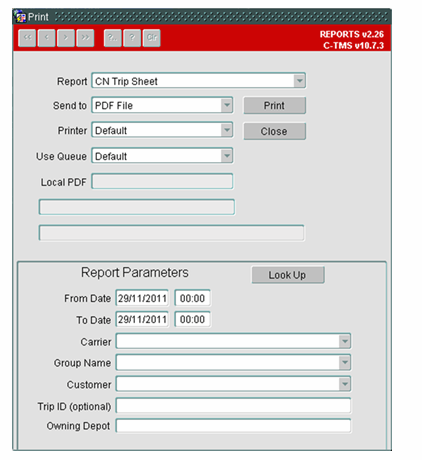Click the previous record arrow icon
This screenshot has height=460, width=422.
pyautogui.click(x=47, y=38)
